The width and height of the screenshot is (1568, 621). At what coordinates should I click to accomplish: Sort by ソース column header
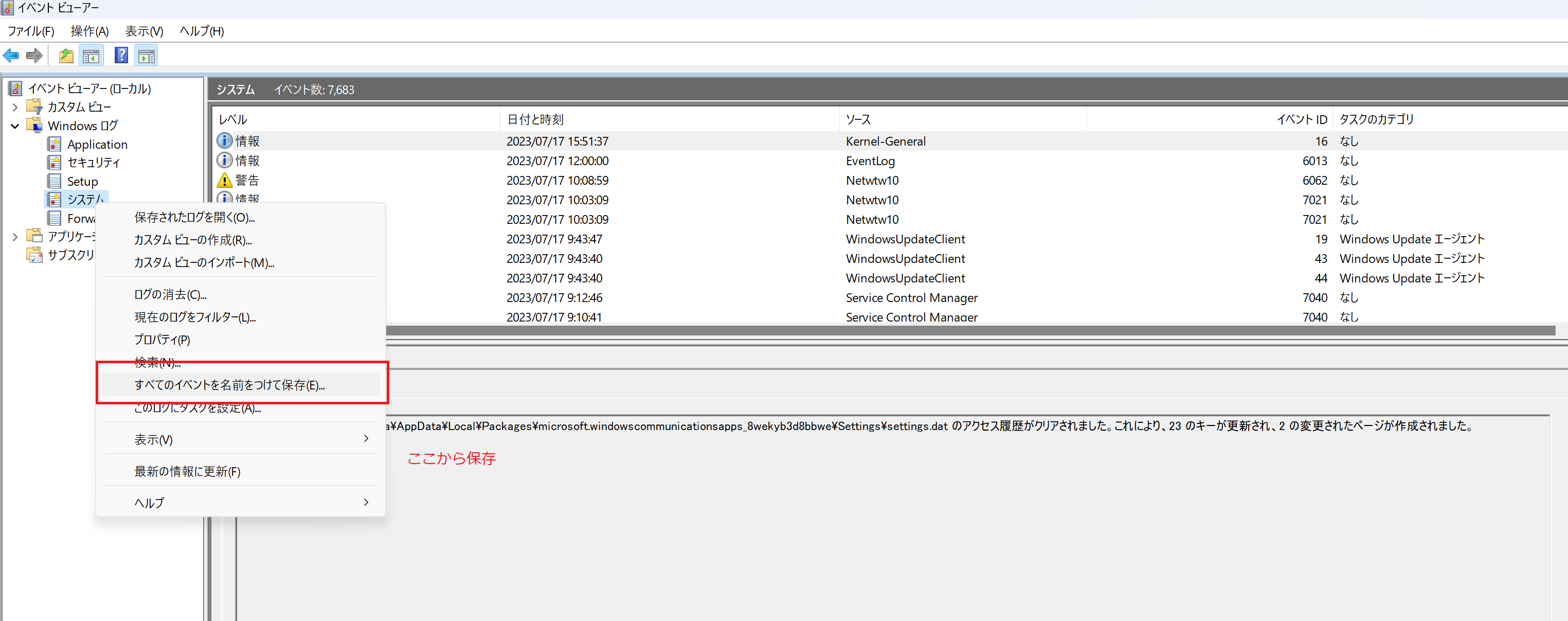tap(963, 119)
